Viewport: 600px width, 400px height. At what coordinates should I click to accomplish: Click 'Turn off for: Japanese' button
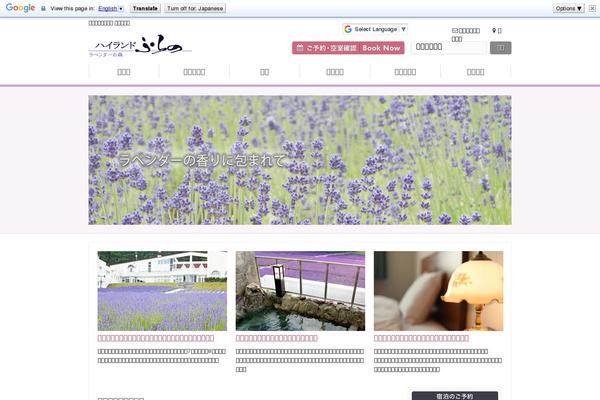click(195, 8)
